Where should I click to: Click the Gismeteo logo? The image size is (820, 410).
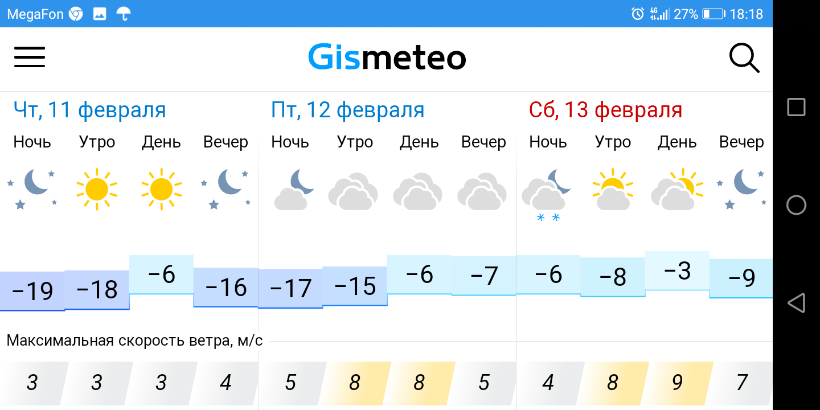[x=386, y=57]
